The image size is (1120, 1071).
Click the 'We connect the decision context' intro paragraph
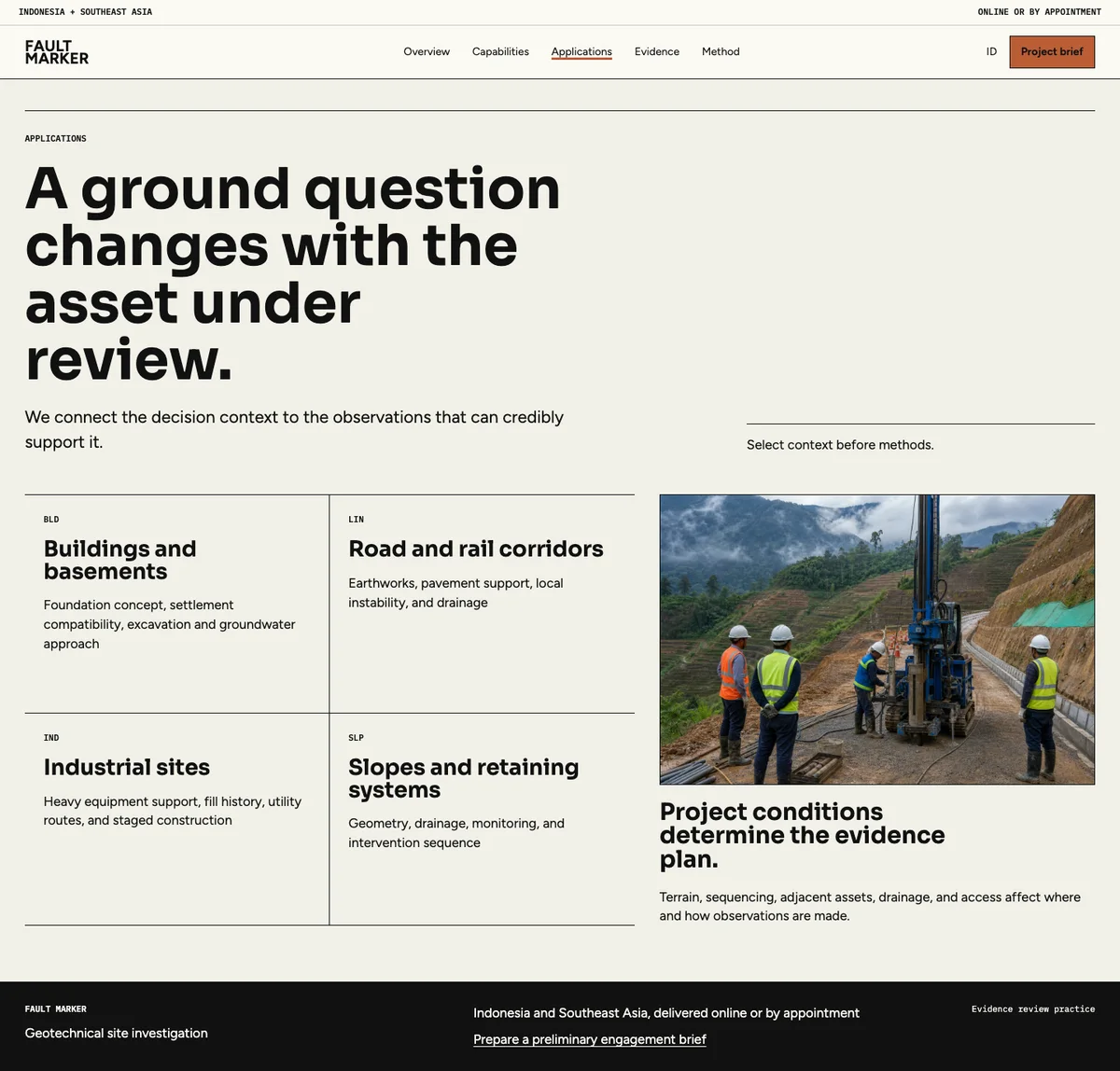click(x=294, y=429)
